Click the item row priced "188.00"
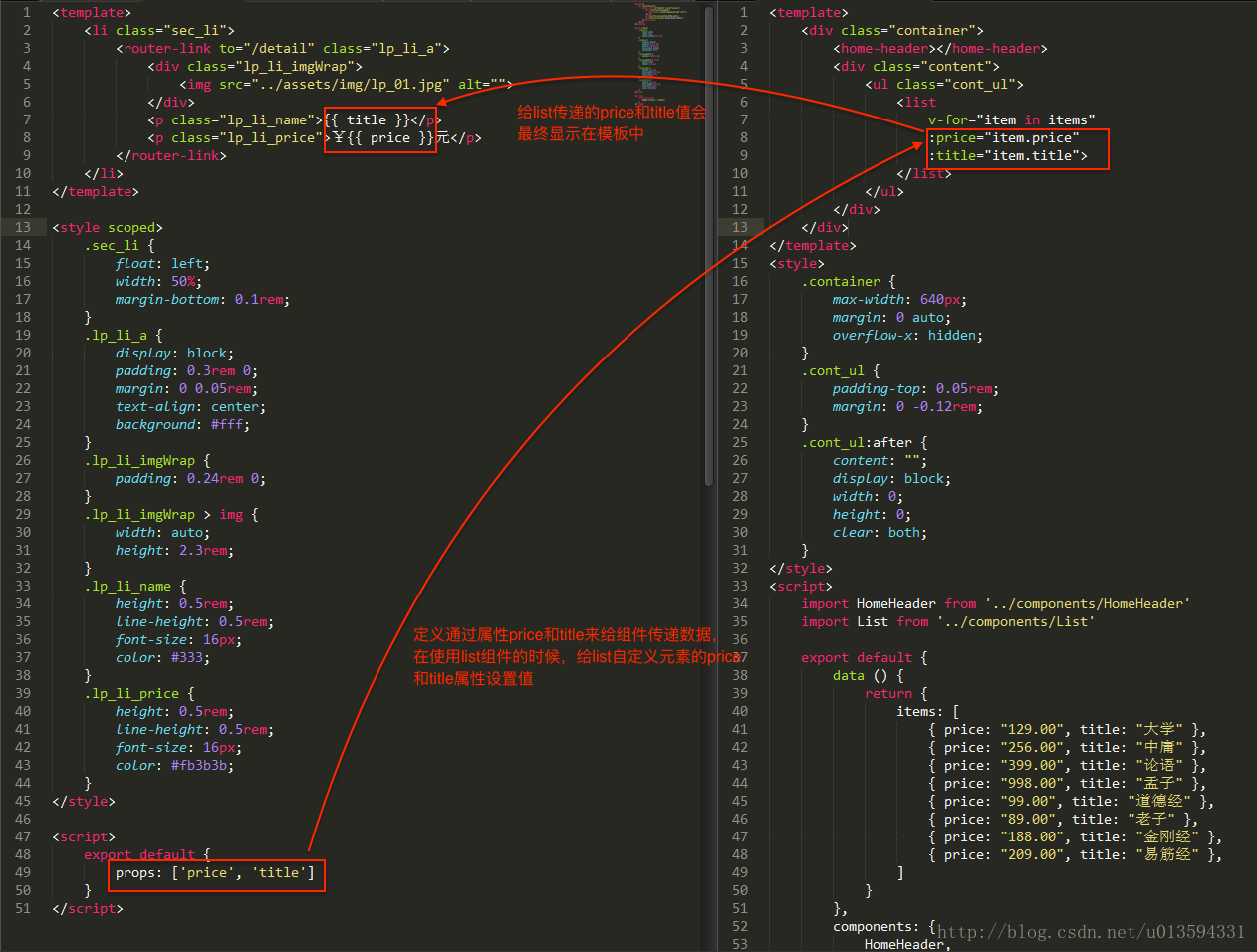The image size is (1257, 952). (1076, 836)
